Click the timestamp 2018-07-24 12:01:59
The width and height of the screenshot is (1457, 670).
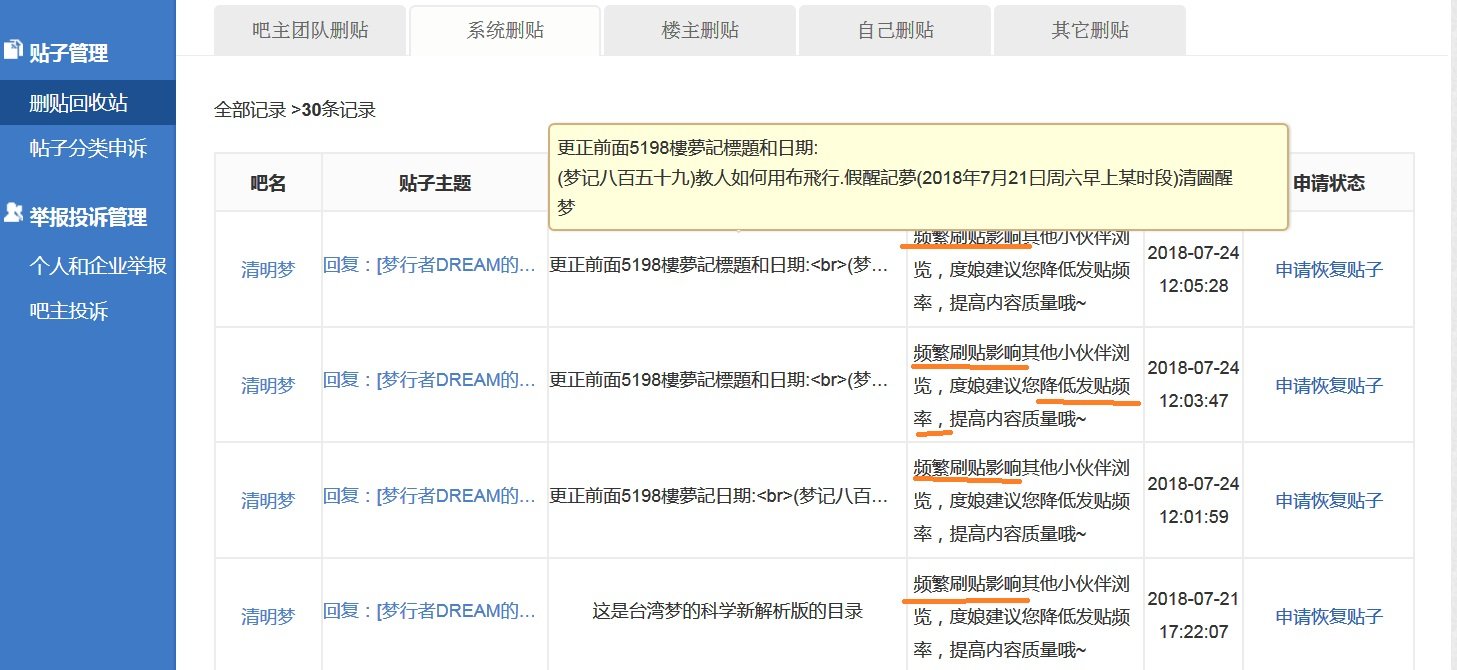[1193, 500]
